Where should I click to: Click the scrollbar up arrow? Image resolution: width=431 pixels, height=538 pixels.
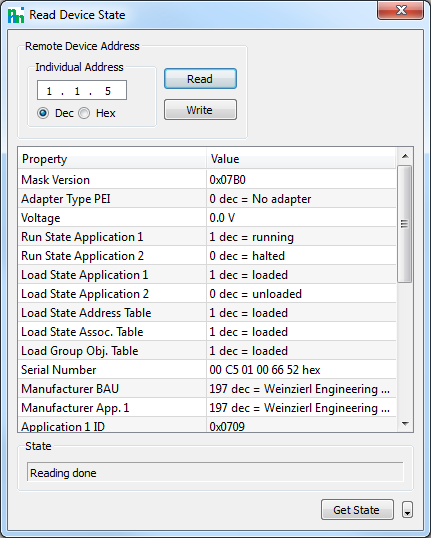point(405,156)
